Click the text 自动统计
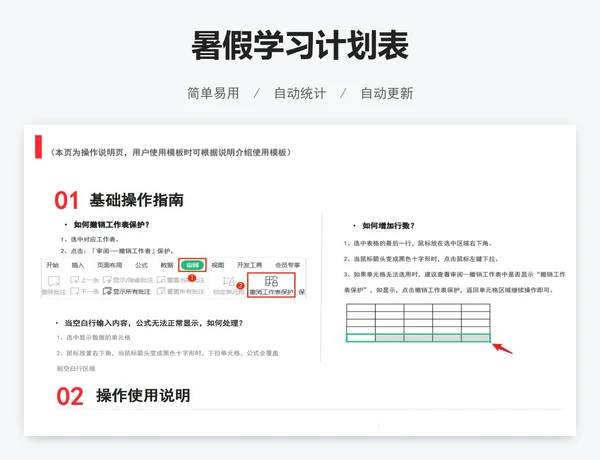 (x=300, y=93)
